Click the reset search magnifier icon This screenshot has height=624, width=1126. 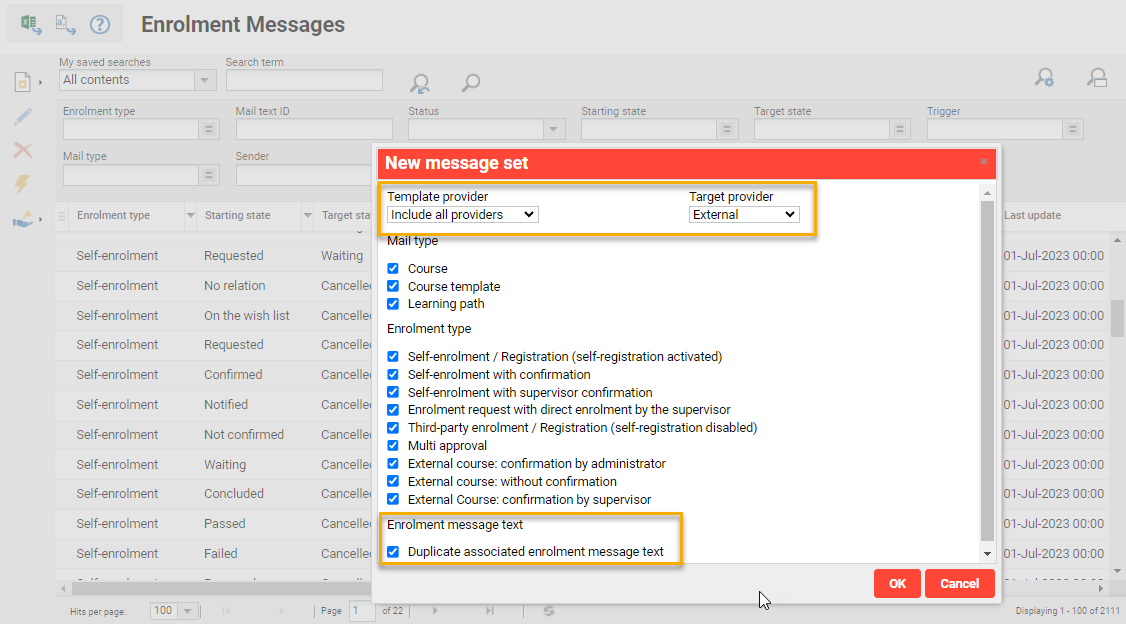point(421,83)
